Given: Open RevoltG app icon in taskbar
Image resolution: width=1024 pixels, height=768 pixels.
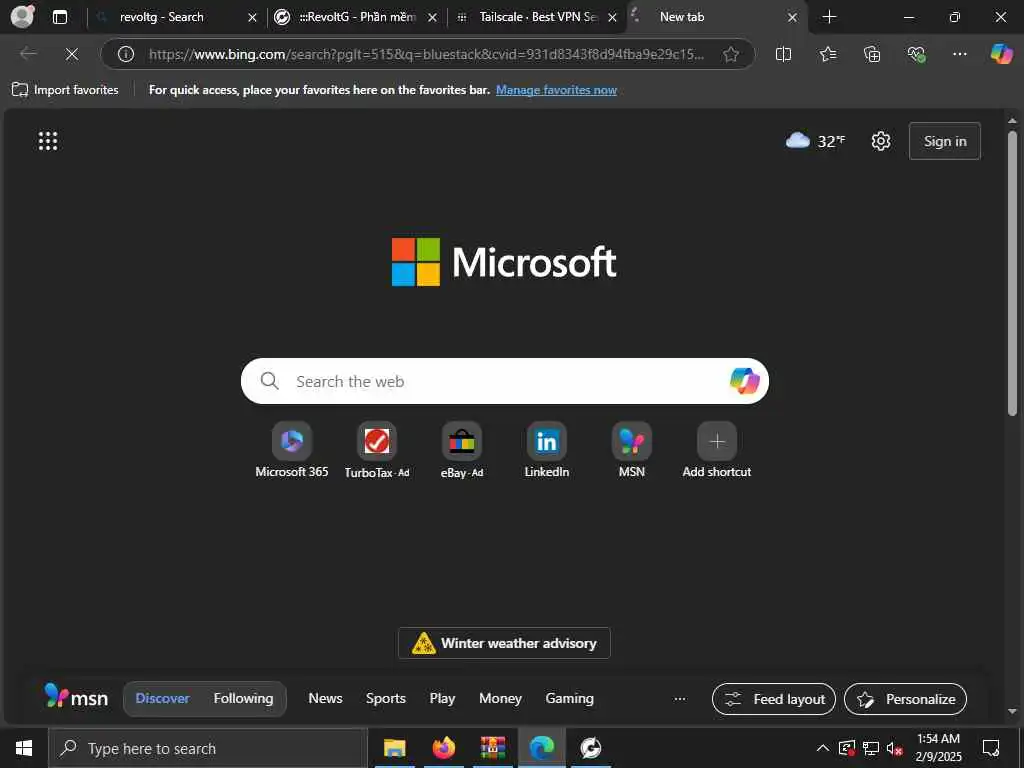Looking at the screenshot, I should pos(591,748).
